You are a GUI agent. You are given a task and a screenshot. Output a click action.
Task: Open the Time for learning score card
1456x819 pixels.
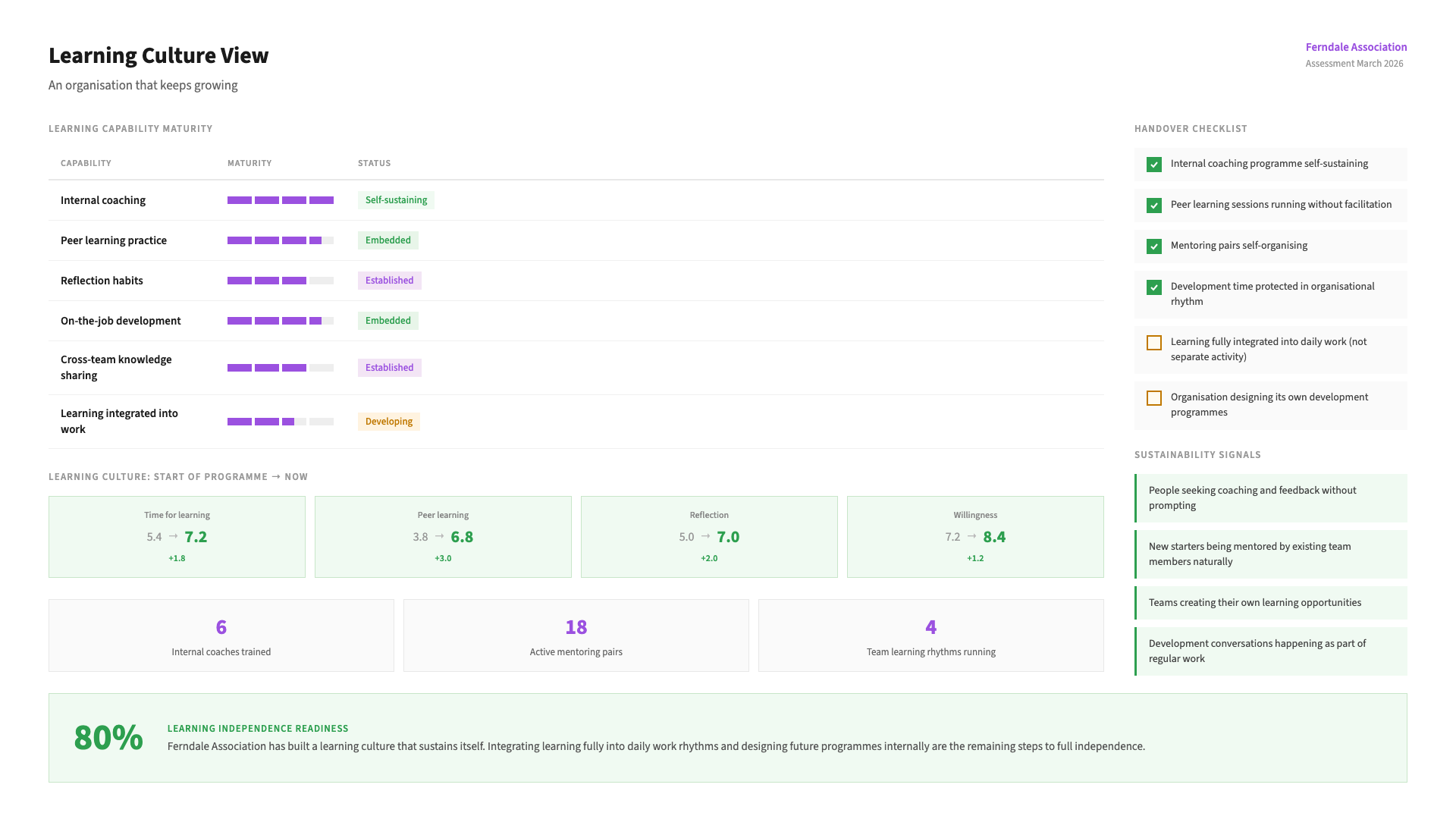(x=177, y=537)
